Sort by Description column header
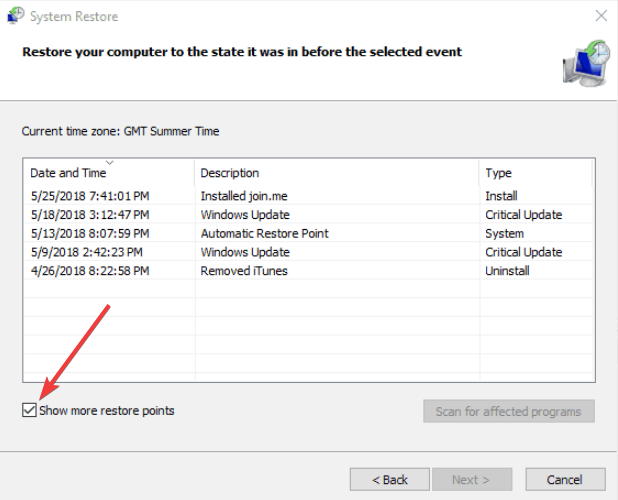 coord(337,173)
